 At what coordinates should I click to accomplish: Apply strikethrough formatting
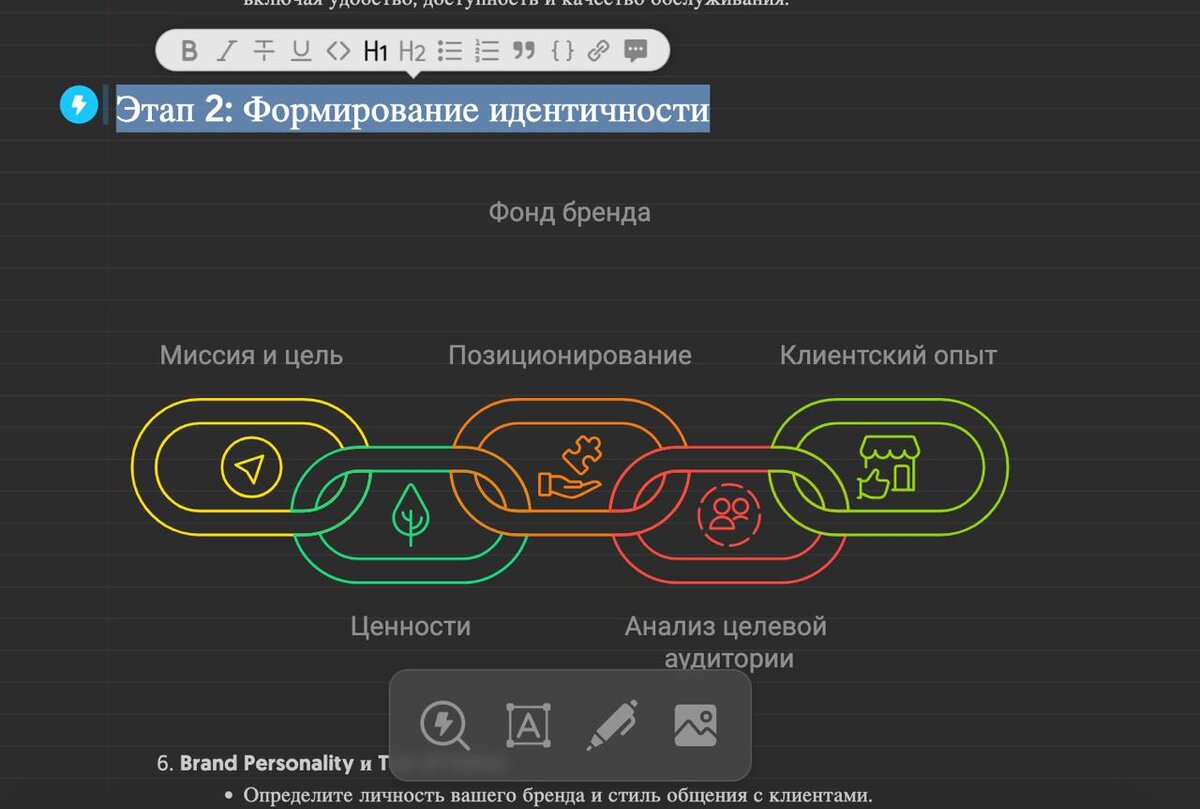(x=262, y=50)
